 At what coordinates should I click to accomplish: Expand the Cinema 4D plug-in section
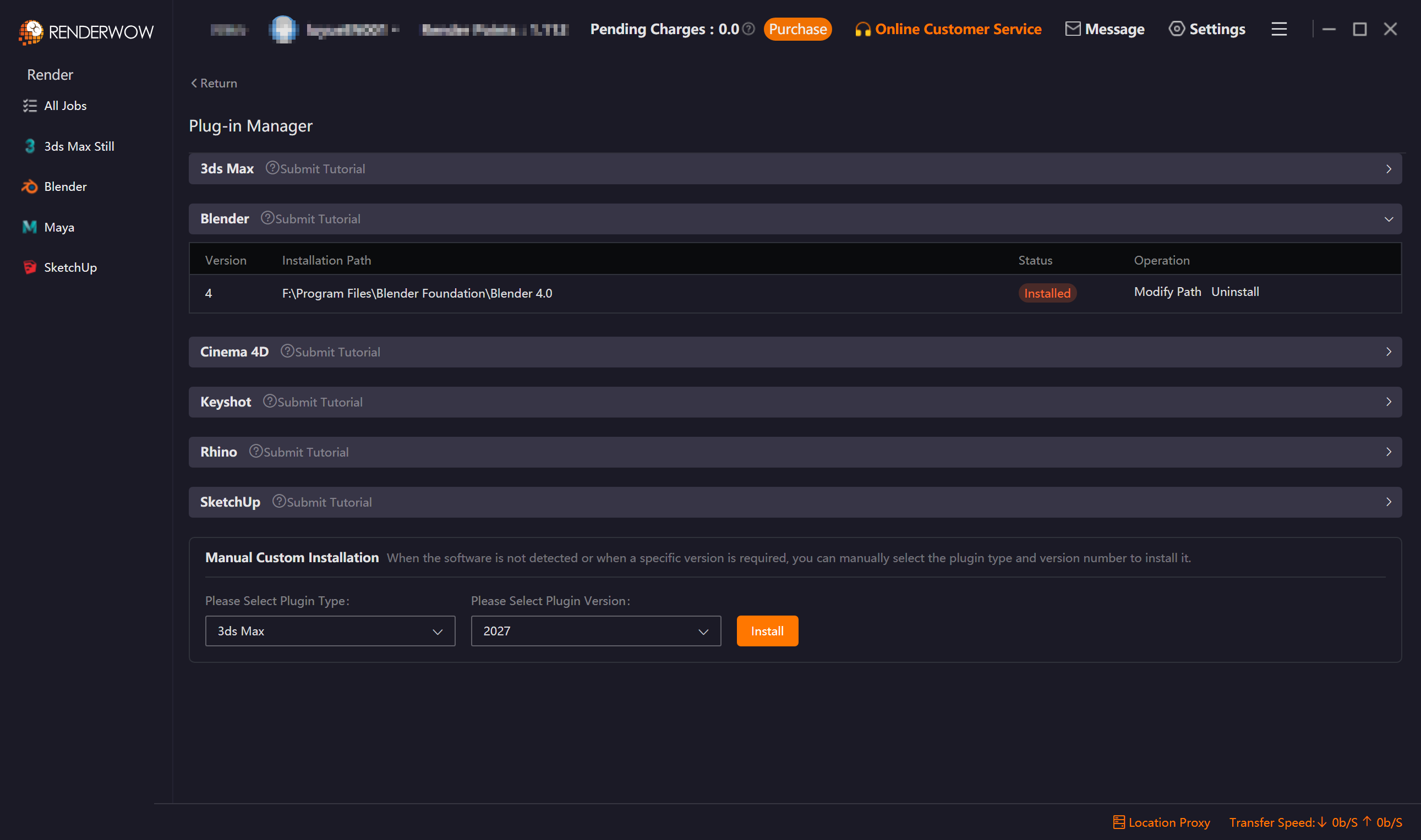1389,352
